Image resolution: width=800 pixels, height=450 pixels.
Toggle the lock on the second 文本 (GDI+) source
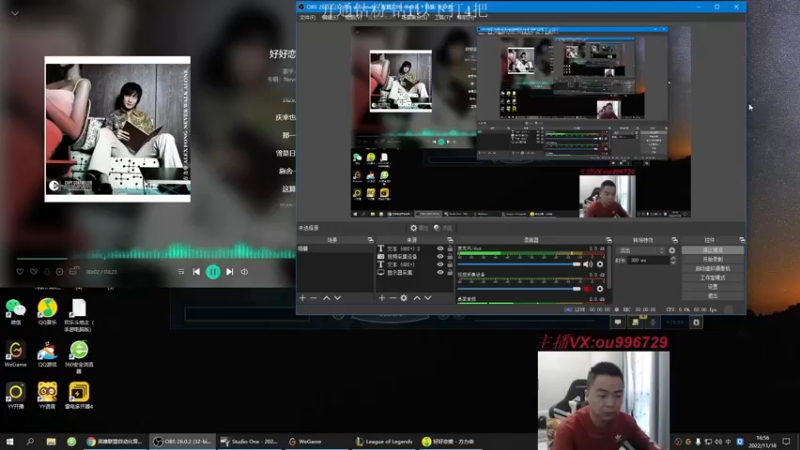(x=449, y=264)
